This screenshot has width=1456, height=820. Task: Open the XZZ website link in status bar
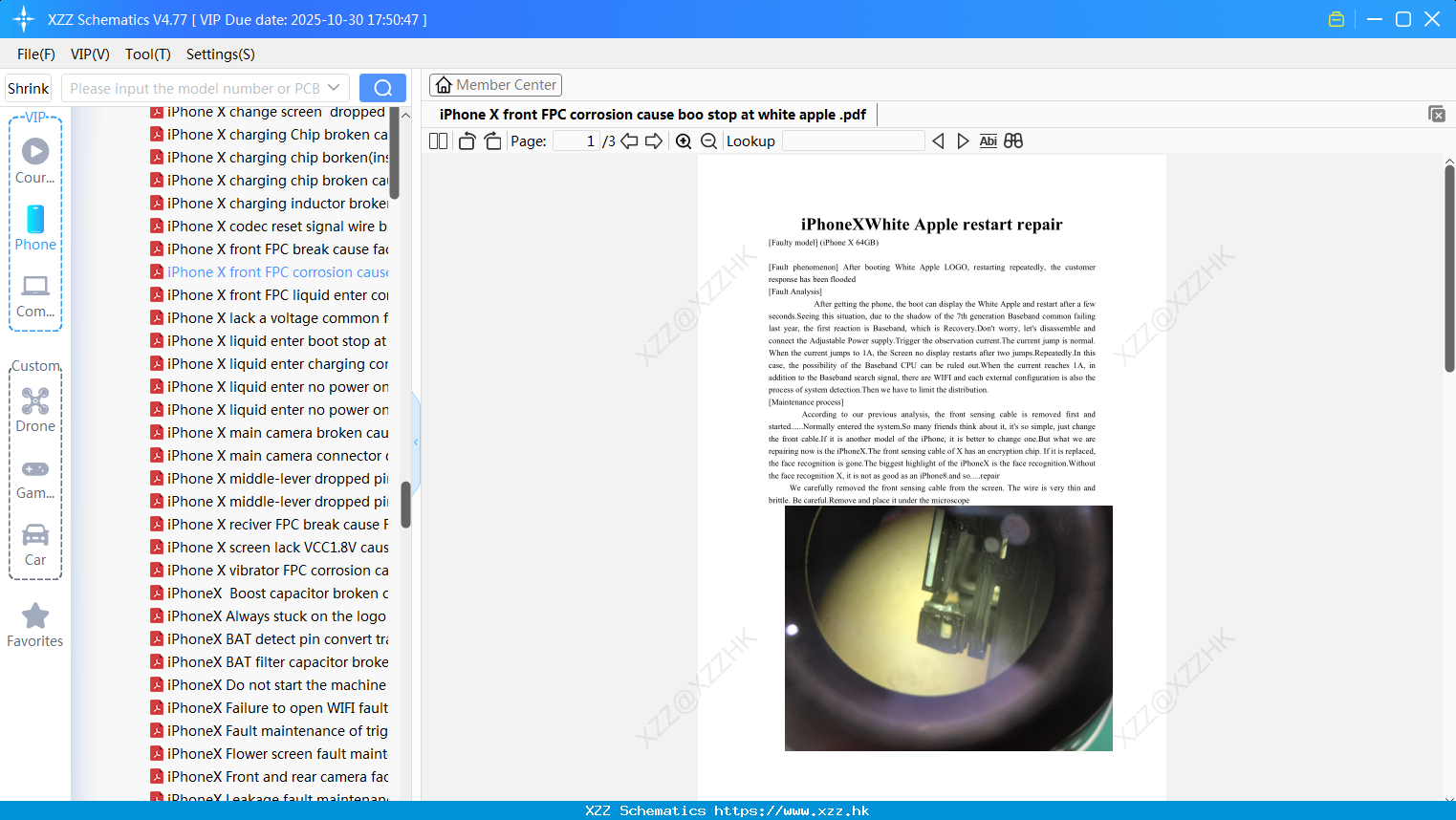point(792,810)
